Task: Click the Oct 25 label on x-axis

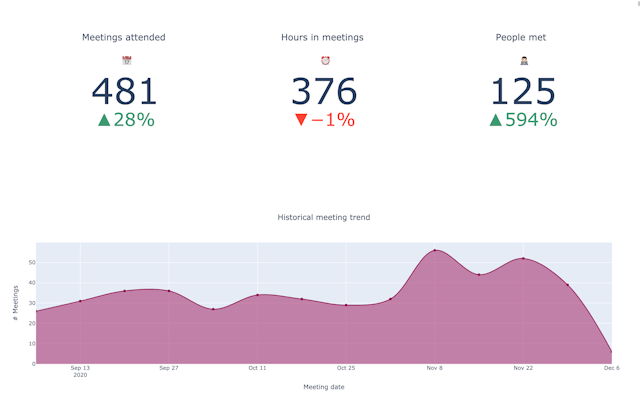Action: 346,368
